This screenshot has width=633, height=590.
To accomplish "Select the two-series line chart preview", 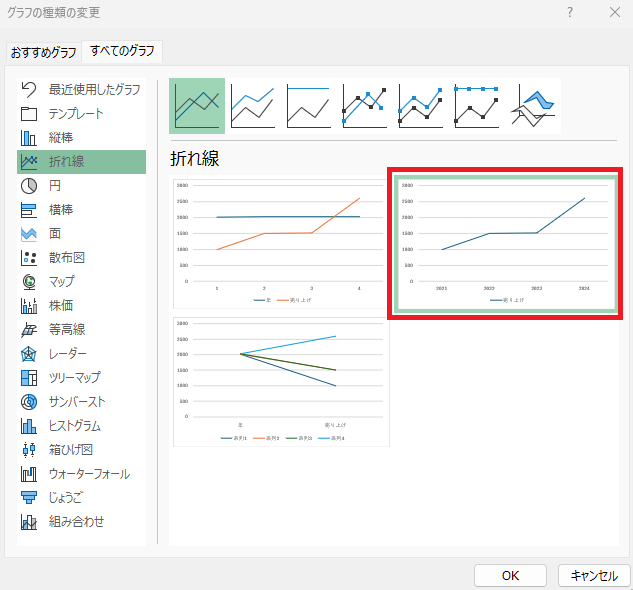I will coord(279,244).
